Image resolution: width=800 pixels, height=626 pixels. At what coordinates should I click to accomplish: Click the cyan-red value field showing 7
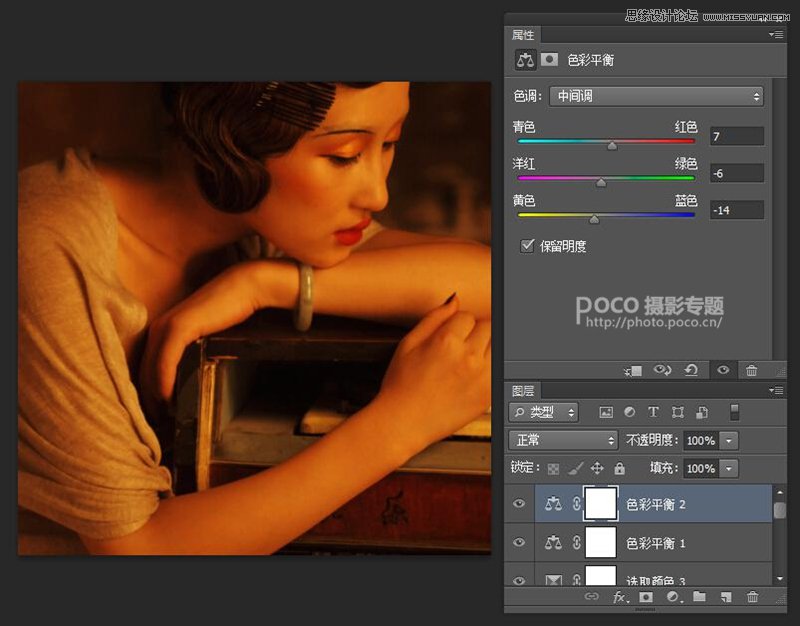pyautogui.click(x=737, y=136)
